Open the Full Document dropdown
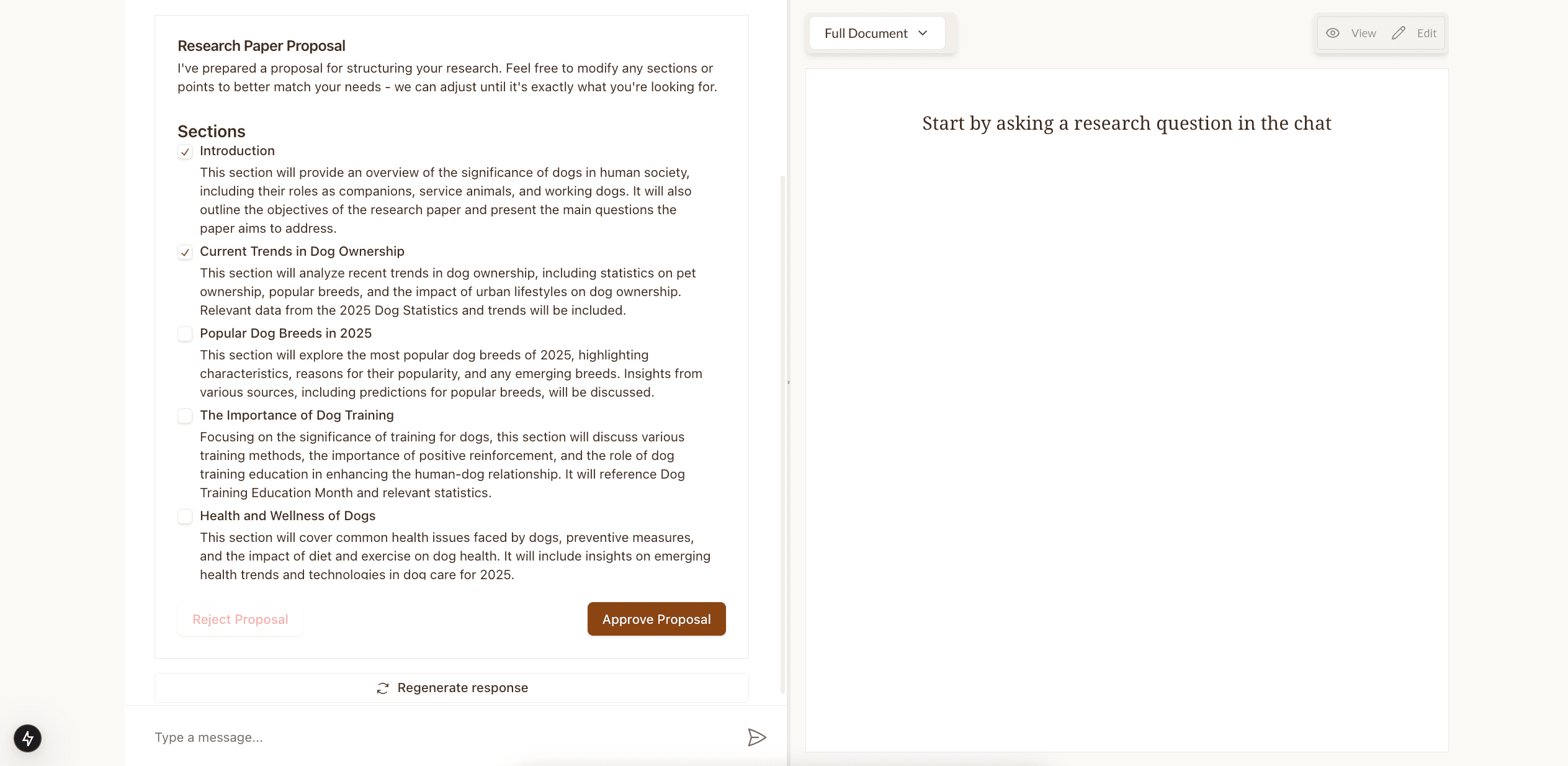Viewport: 1568px width, 766px height. click(x=876, y=33)
